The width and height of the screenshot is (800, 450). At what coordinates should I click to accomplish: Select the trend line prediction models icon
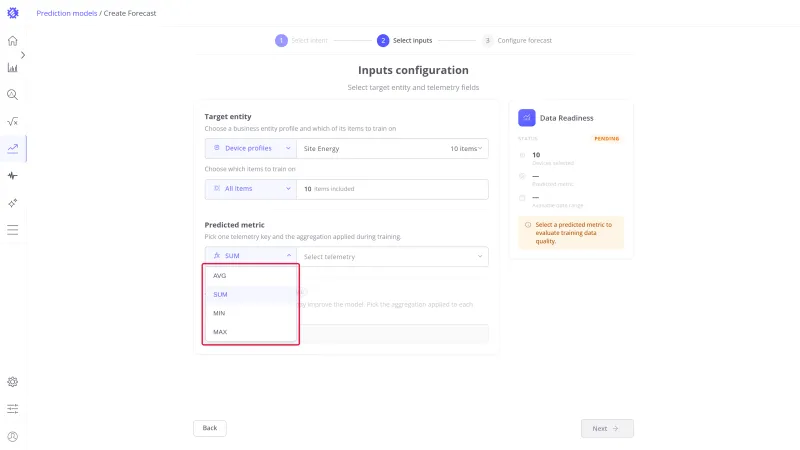[x=13, y=148]
